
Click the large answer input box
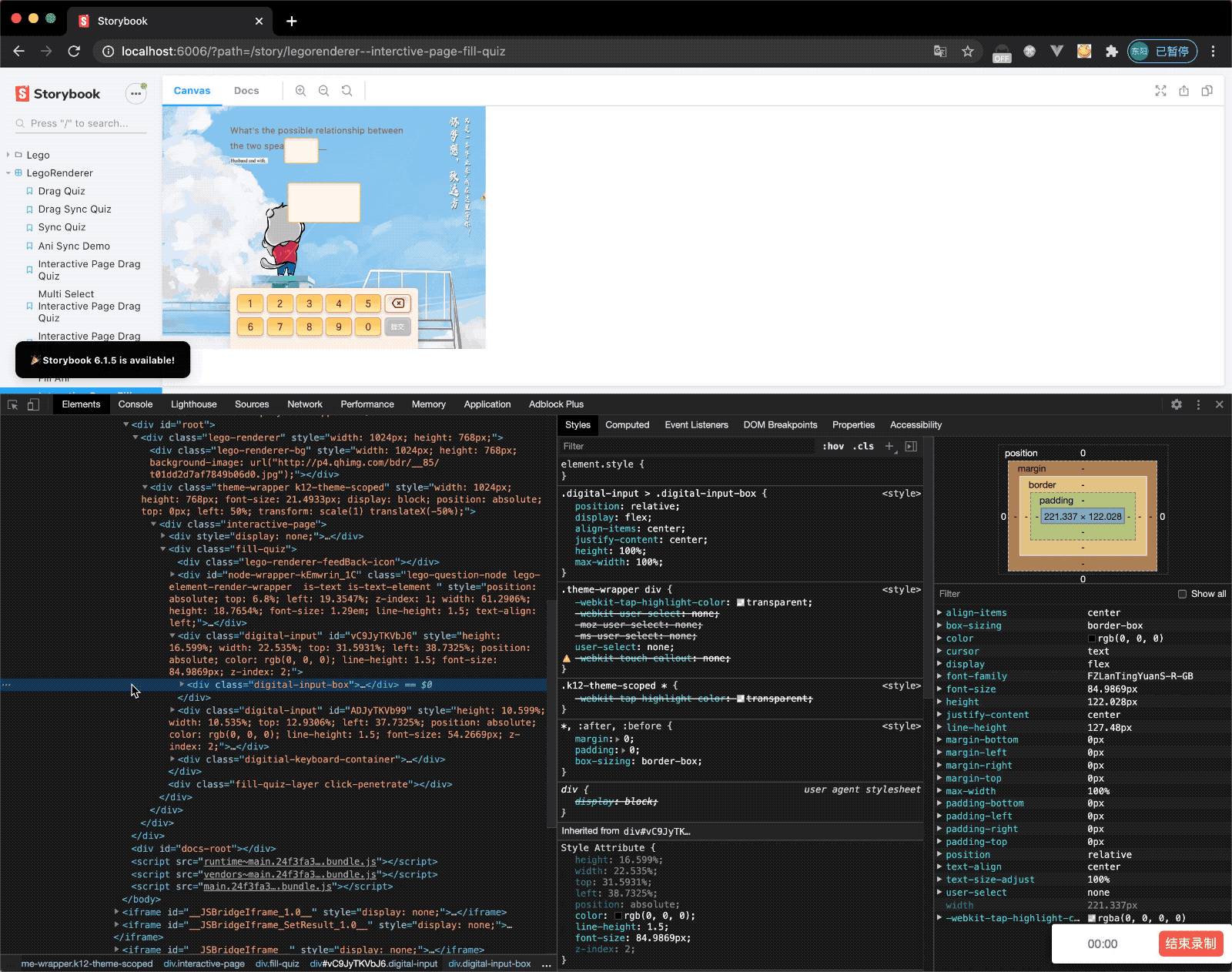(324, 203)
